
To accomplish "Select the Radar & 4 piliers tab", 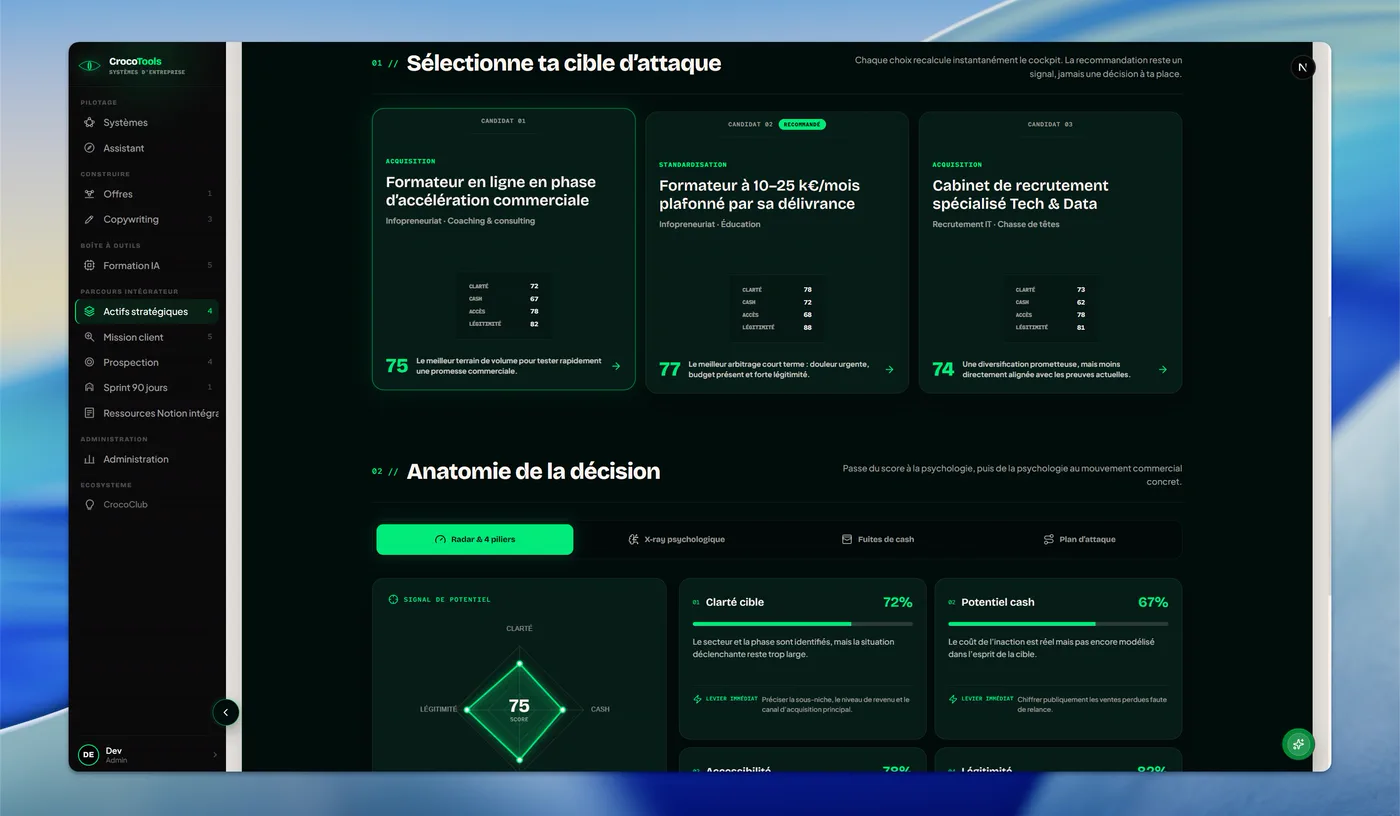I will (x=475, y=539).
